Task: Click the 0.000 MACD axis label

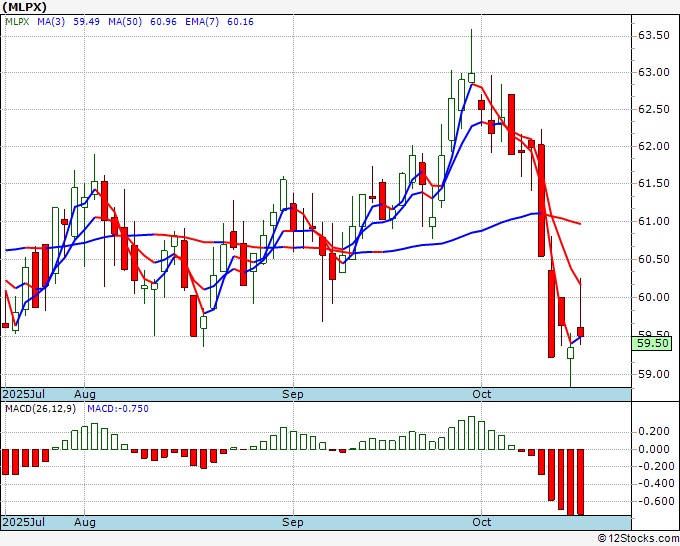Action: pyautogui.click(x=654, y=449)
